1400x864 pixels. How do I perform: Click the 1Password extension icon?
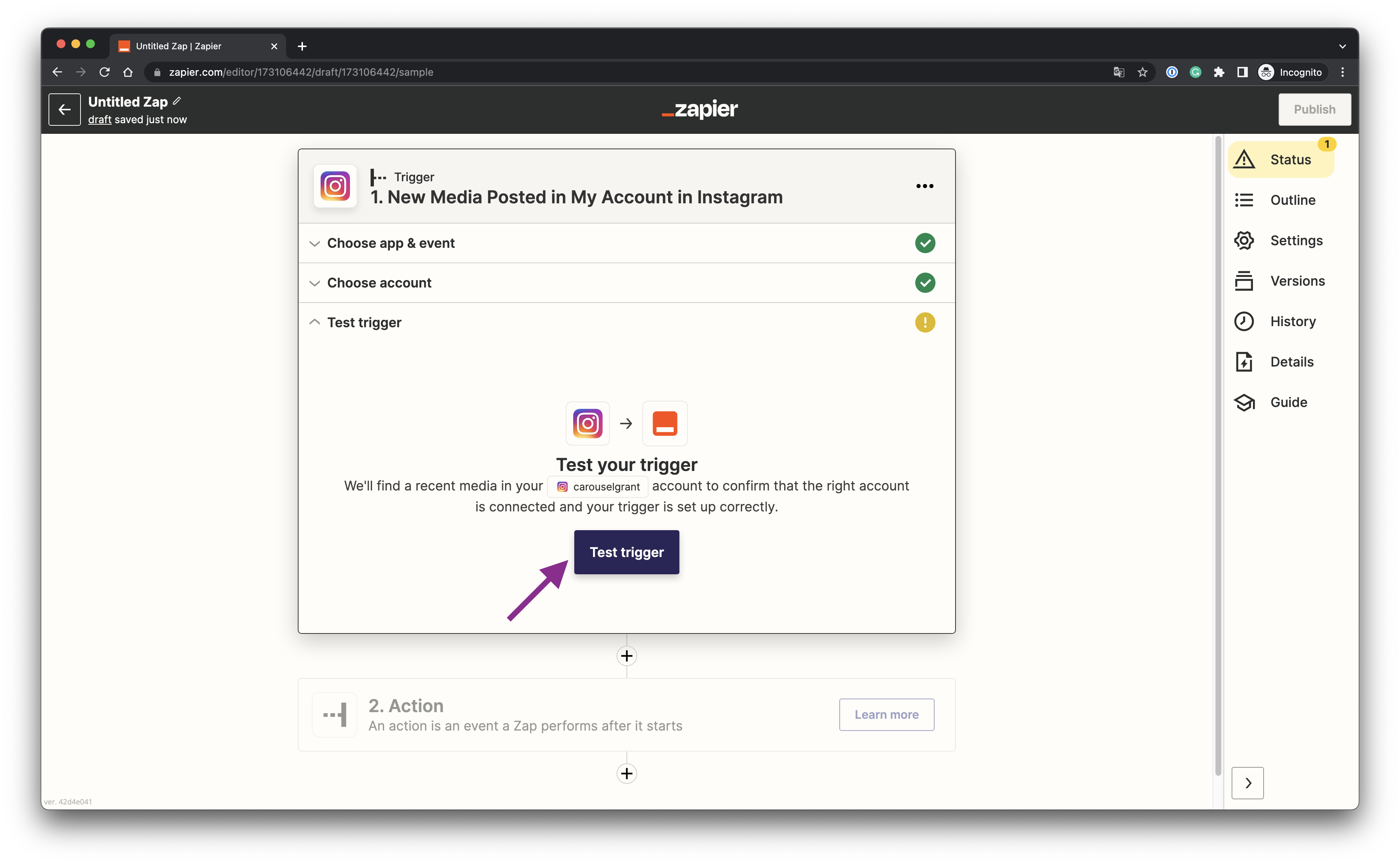[1171, 72]
